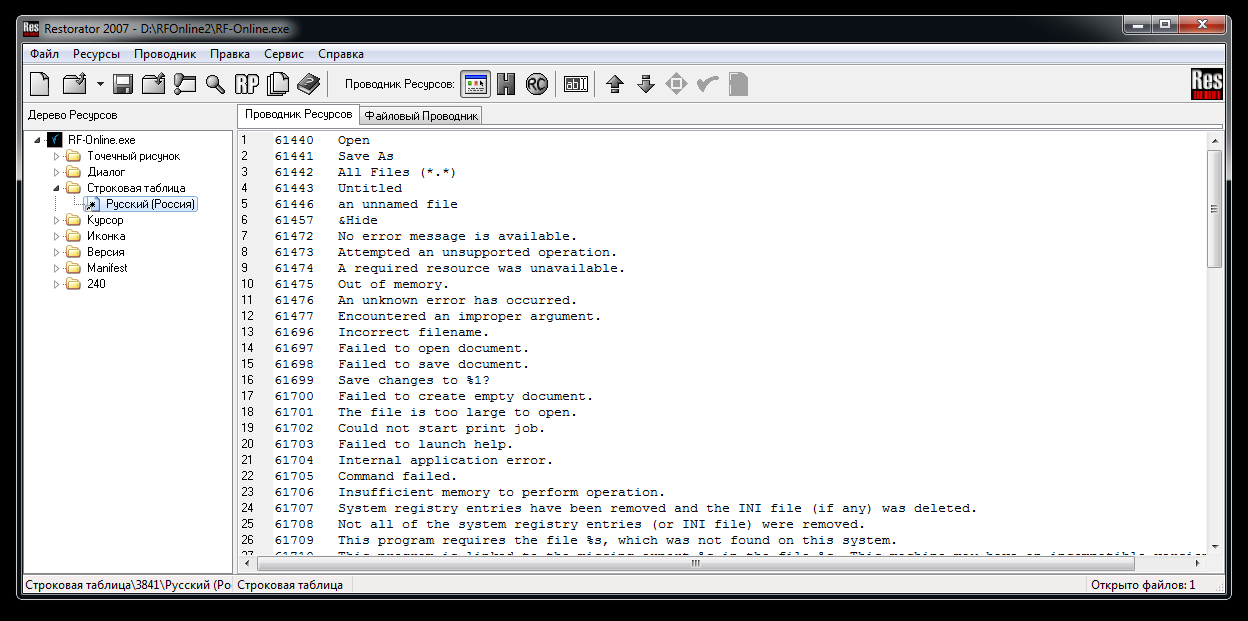The image size is (1248, 621).
Task: Click the vertical scrollbar up arrow
Action: pyautogui.click(x=1215, y=141)
